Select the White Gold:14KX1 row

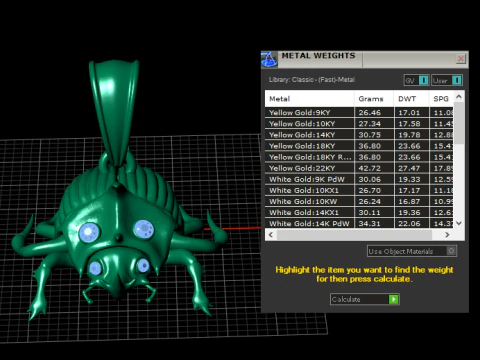[359, 212]
